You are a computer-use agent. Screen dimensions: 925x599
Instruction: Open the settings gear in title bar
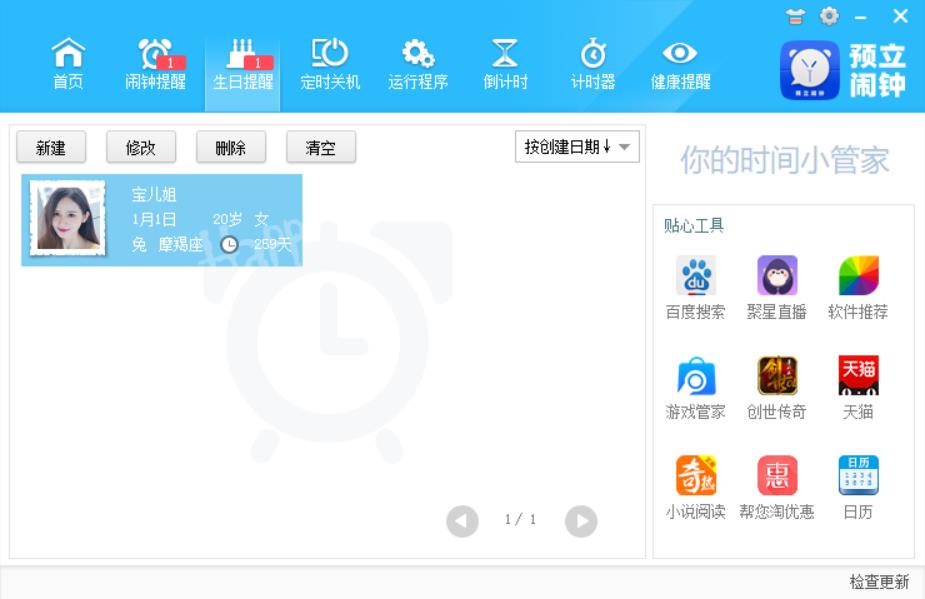829,16
